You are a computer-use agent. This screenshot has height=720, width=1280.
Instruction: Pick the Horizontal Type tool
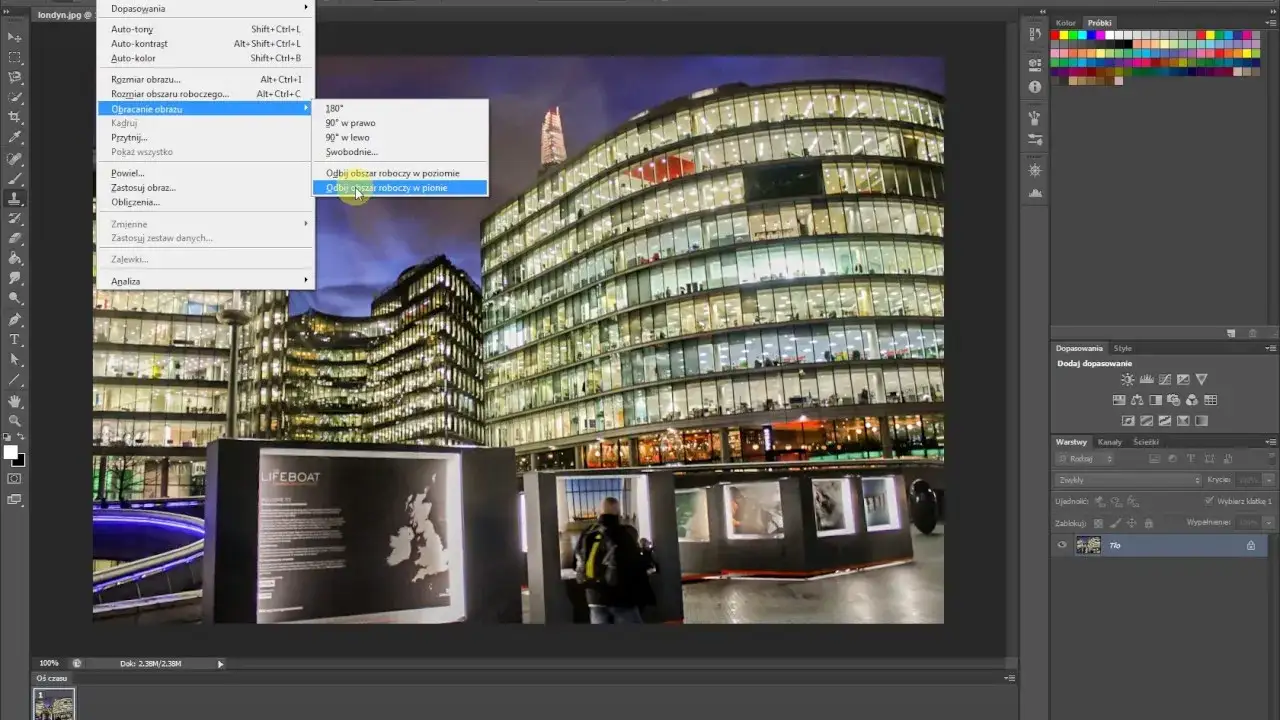point(15,339)
